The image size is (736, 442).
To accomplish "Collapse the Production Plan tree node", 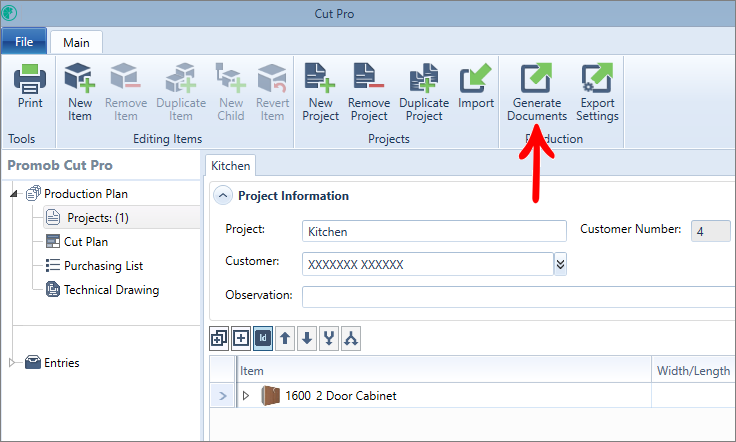I will click(14, 193).
